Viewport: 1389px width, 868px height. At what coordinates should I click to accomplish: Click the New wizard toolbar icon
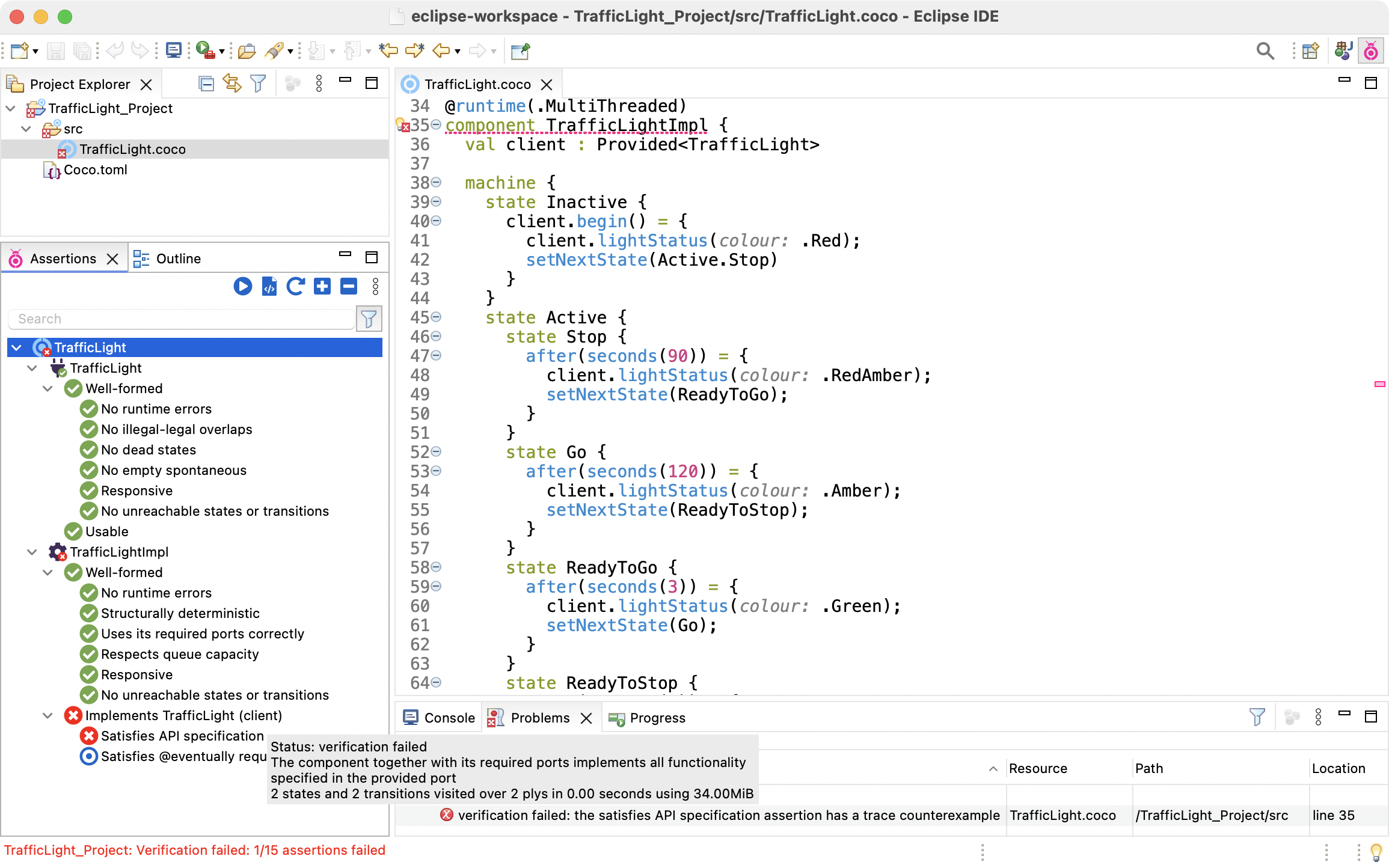pyautogui.click(x=20, y=51)
